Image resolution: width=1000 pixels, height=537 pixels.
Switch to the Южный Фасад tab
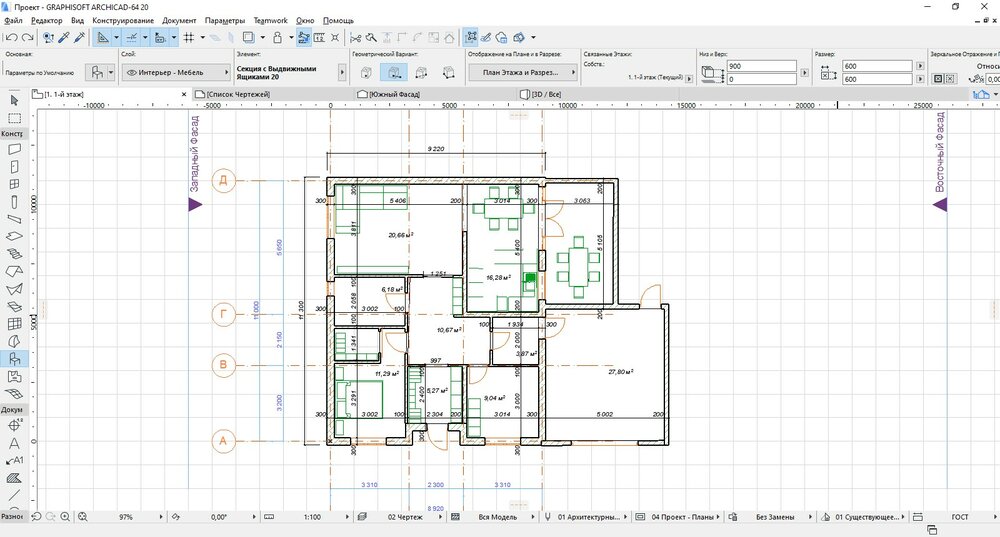394,93
